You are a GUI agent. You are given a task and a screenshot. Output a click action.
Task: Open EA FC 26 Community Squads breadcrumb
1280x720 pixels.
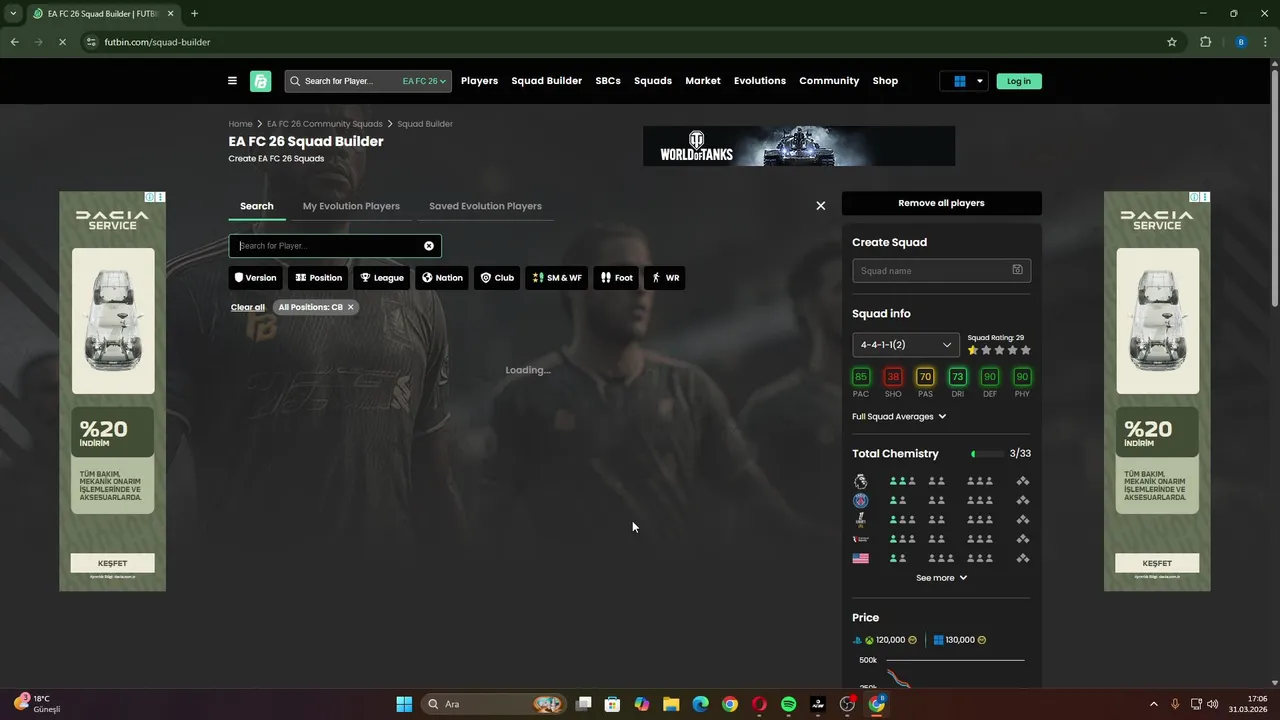(x=325, y=124)
